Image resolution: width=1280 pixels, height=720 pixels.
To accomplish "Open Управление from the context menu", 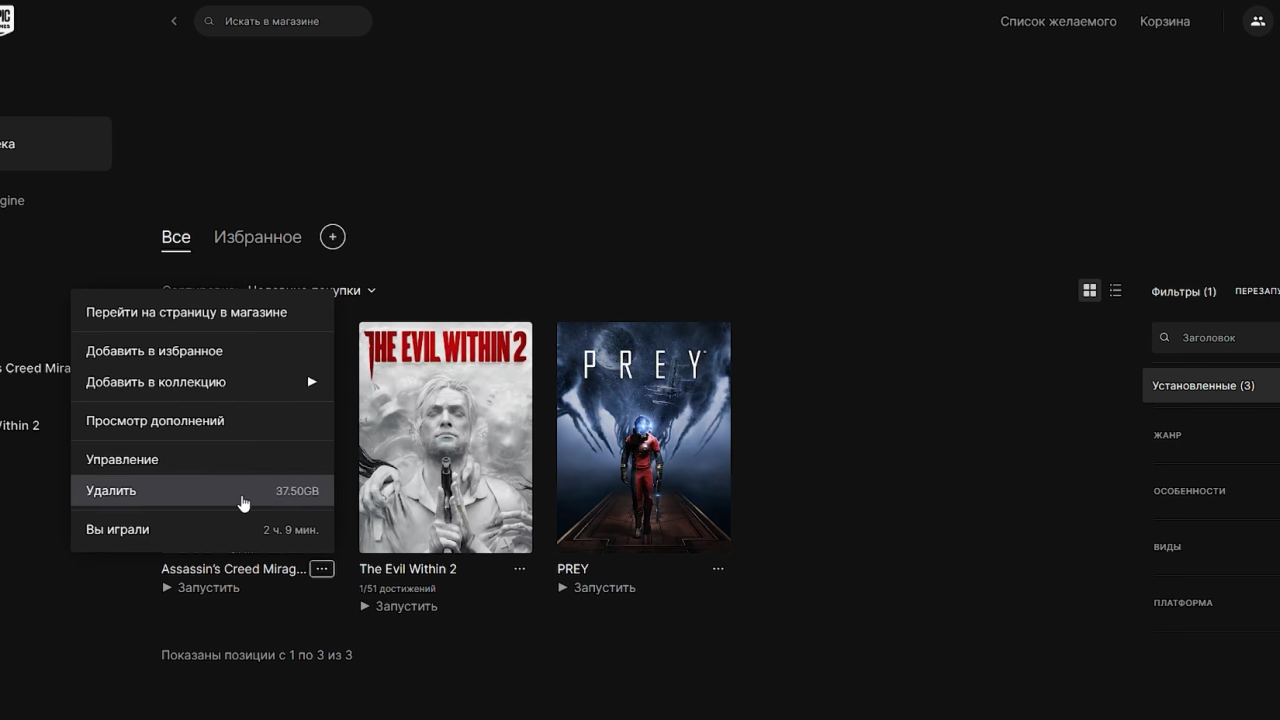I will (x=202, y=460).
